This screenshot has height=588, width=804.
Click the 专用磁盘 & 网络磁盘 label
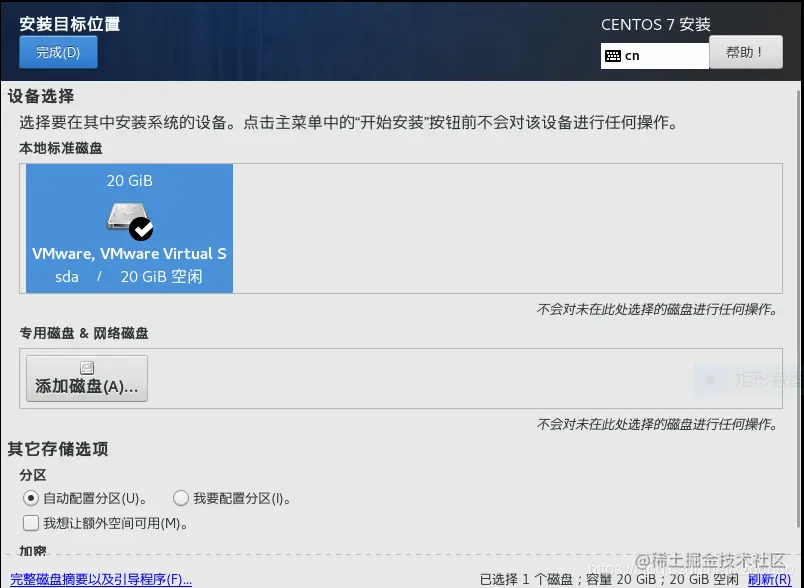click(x=84, y=333)
